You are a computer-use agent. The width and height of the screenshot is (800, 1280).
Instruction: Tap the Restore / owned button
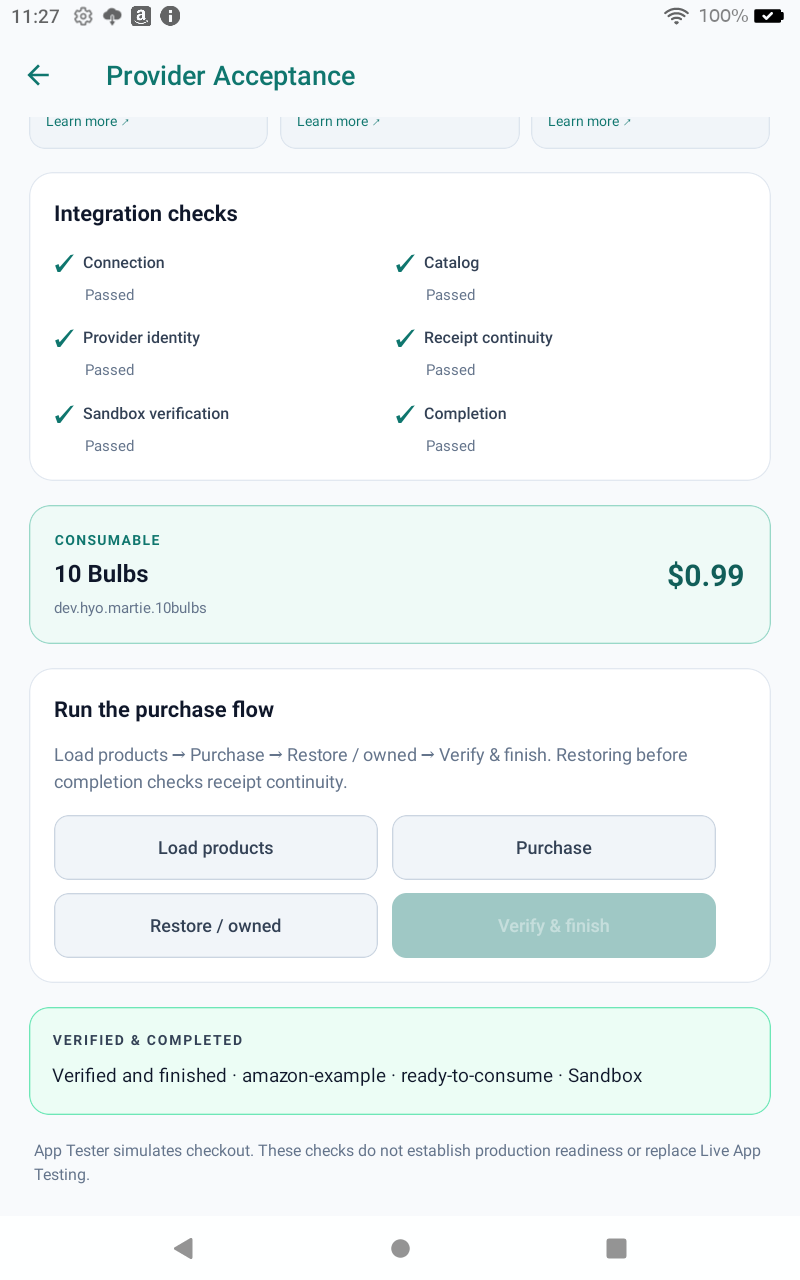[216, 926]
